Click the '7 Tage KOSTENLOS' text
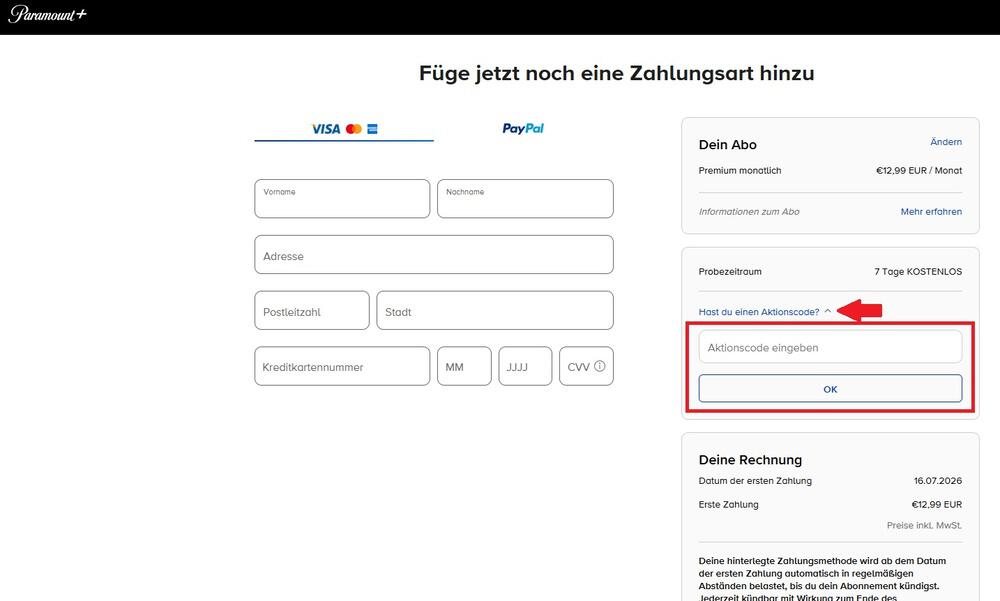 click(918, 271)
